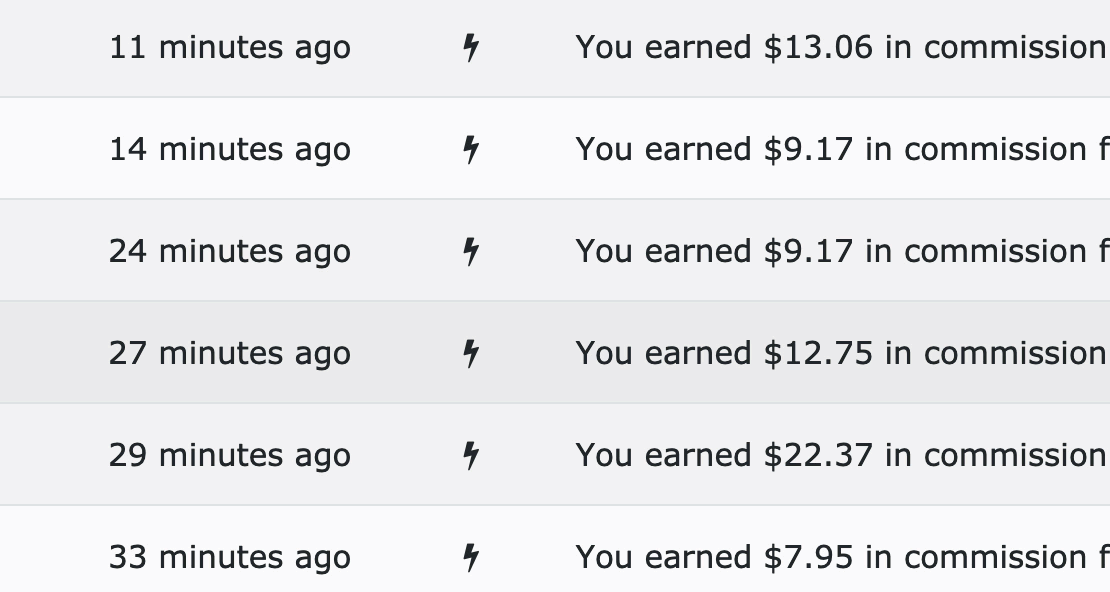Click the lightning bolt icon beside the $22.37 commission
This screenshot has width=1110, height=592.
[471, 456]
